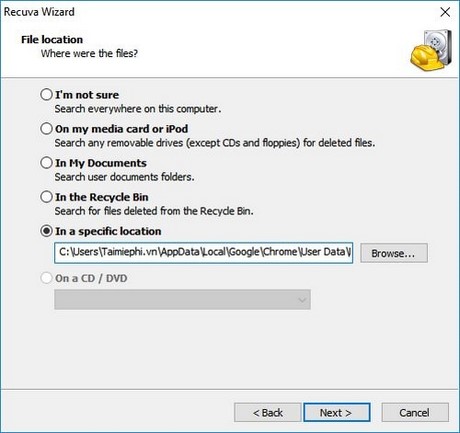Expand the CD / DVD drive dropdown

(x=182, y=299)
